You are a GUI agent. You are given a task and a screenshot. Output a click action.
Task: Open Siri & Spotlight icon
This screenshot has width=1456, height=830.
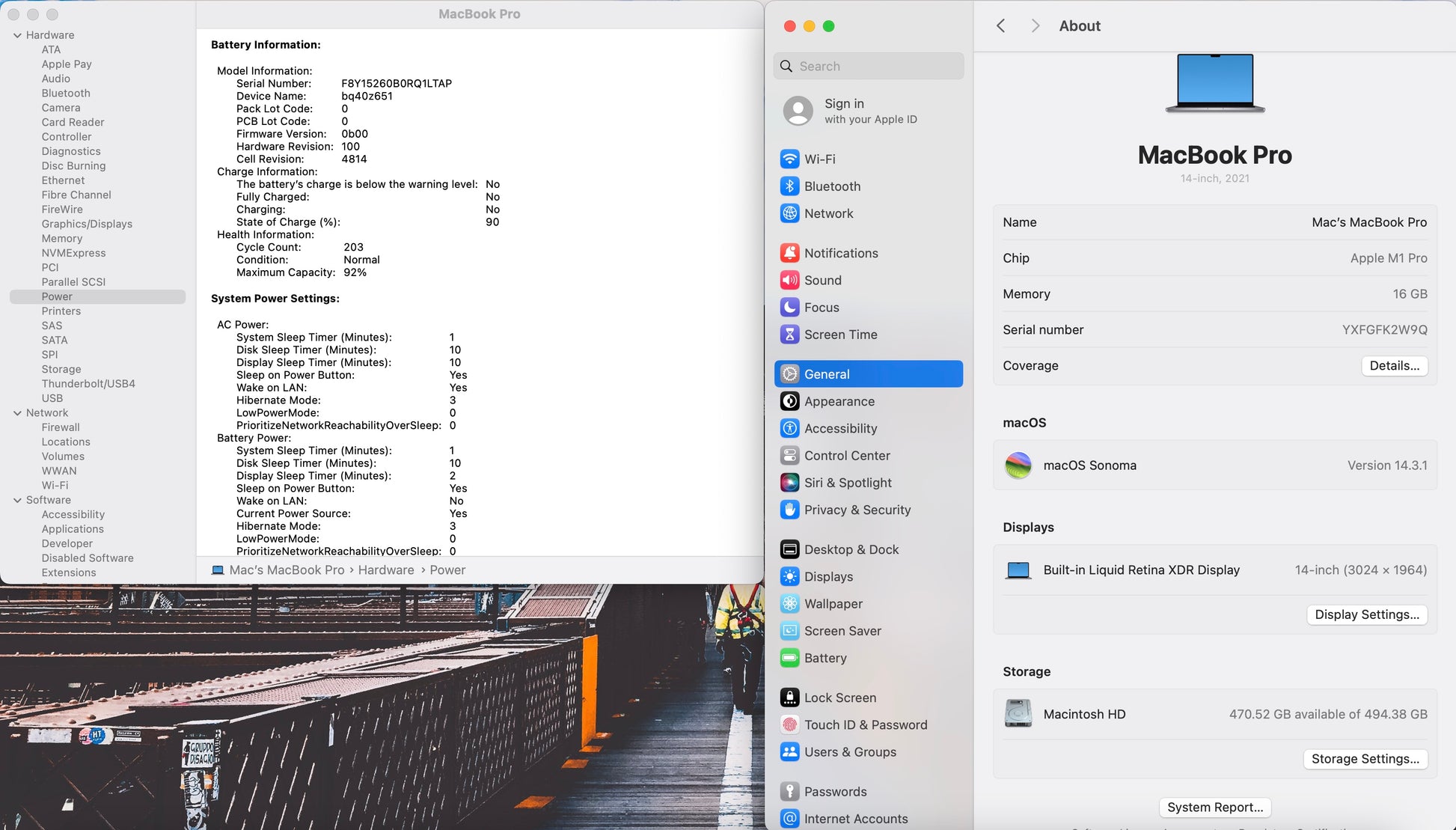(x=789, y=483)
